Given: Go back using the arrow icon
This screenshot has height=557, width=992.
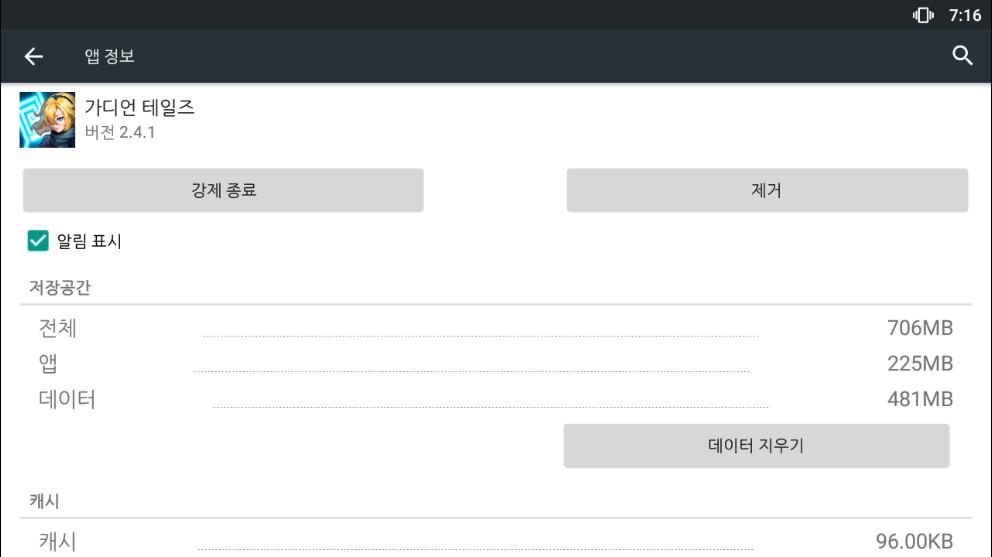Looking at the screenshot, I should point(34,56).
